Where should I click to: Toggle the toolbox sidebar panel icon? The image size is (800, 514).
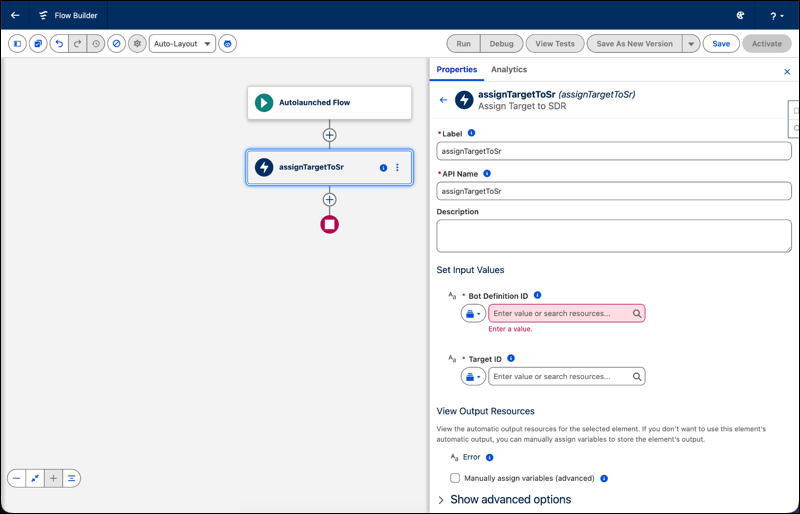click(17, 44)
